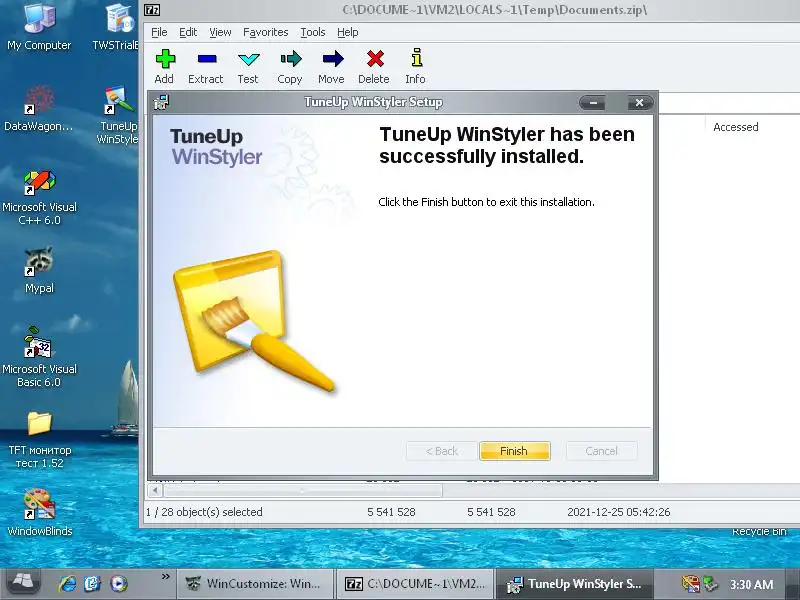Click the Start button on taskbar
The image size is (800, 600).
pos(23,583)
